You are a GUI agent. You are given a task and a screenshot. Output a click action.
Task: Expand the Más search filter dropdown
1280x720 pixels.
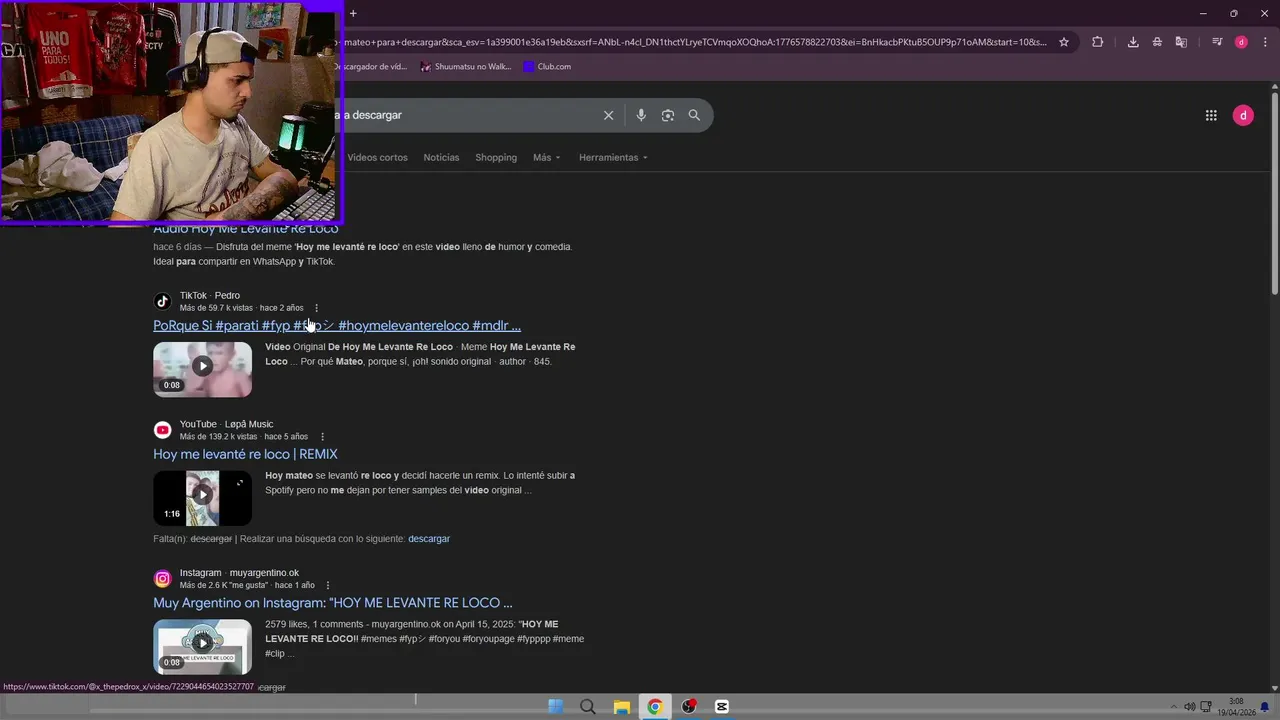(547, 157)
